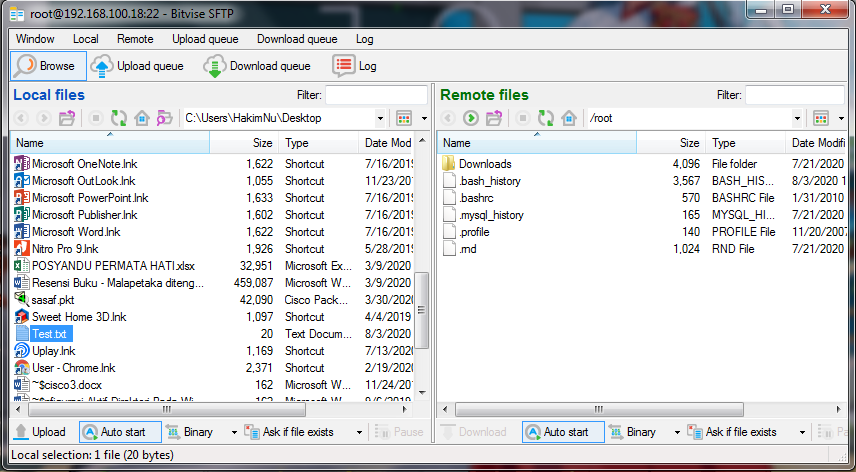Go to remote home directory
The width and height of the screenshot is (856, 472).
click(x=569, y=118)
